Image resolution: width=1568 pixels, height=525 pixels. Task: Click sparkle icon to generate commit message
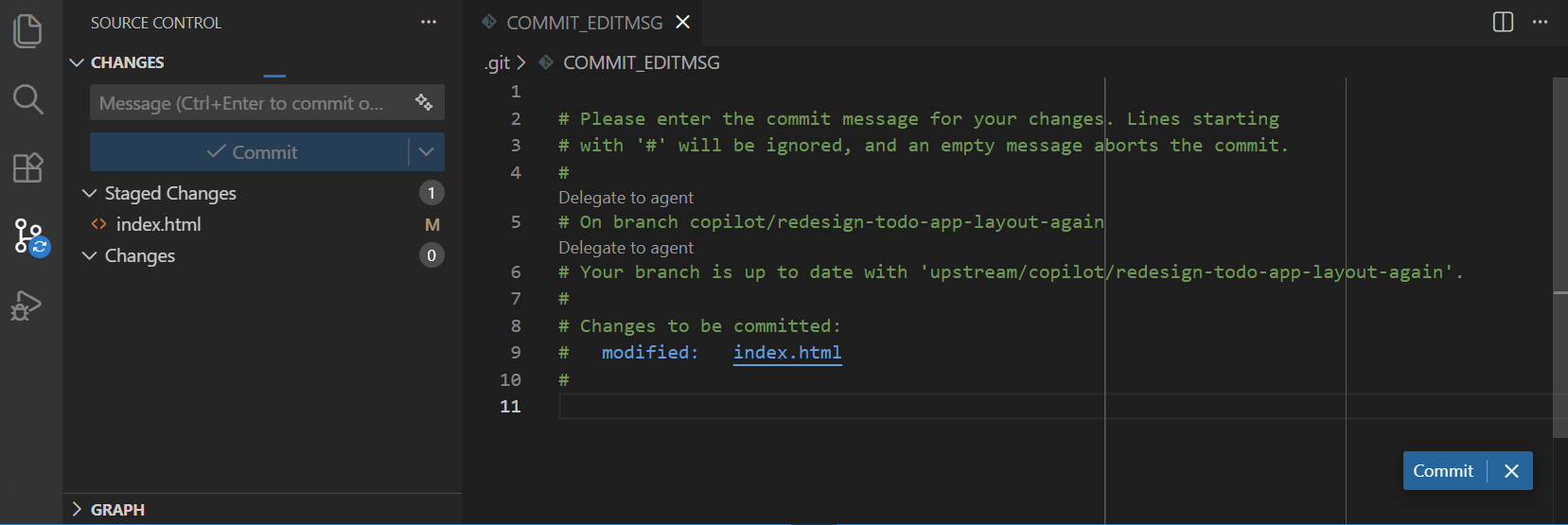[424, 102]
